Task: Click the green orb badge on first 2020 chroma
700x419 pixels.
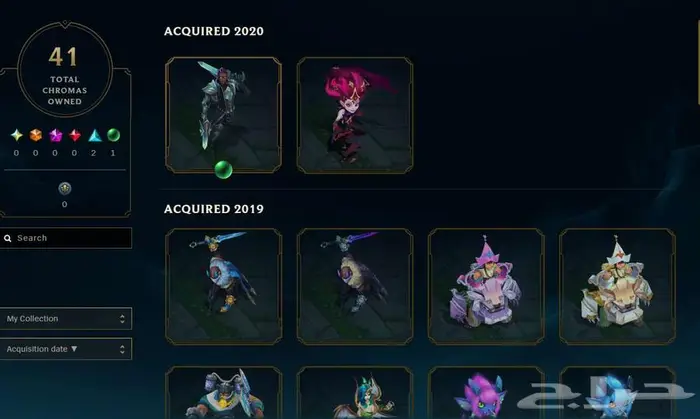Action: [223, 170]
